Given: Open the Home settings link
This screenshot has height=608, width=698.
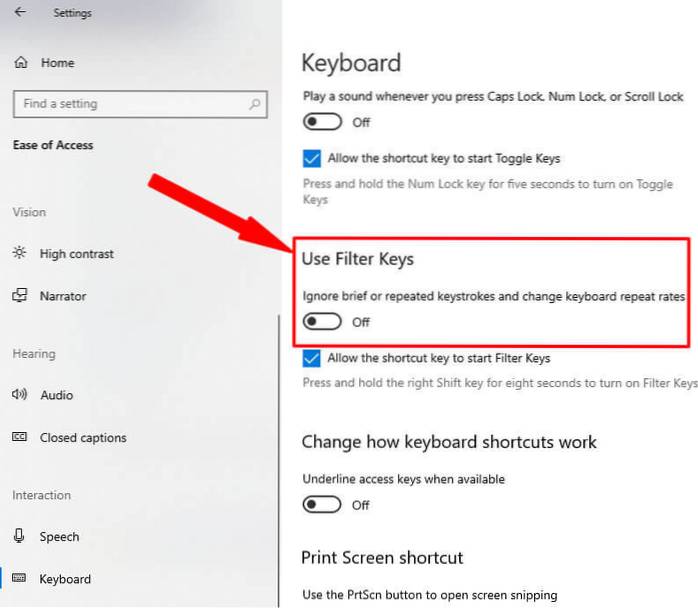Looking at the screenshot, I should pos(57,63).
